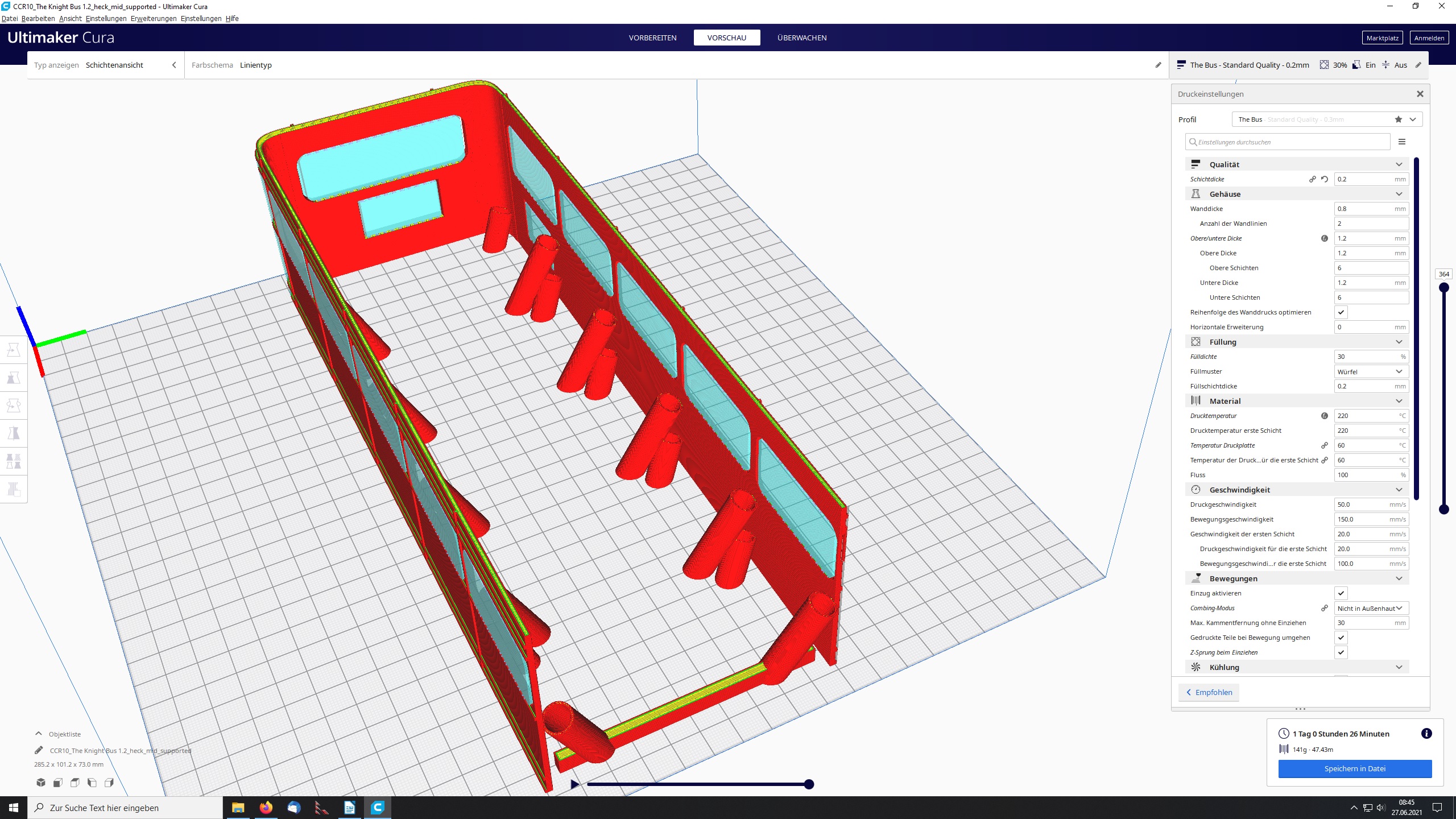Toggle Reihenfolge des Wanddrucks optimieren checkbox

[x=1341, y=312]
